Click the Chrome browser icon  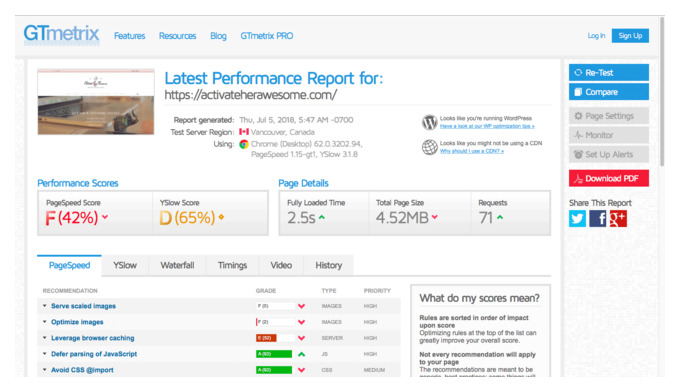point(244,144)
